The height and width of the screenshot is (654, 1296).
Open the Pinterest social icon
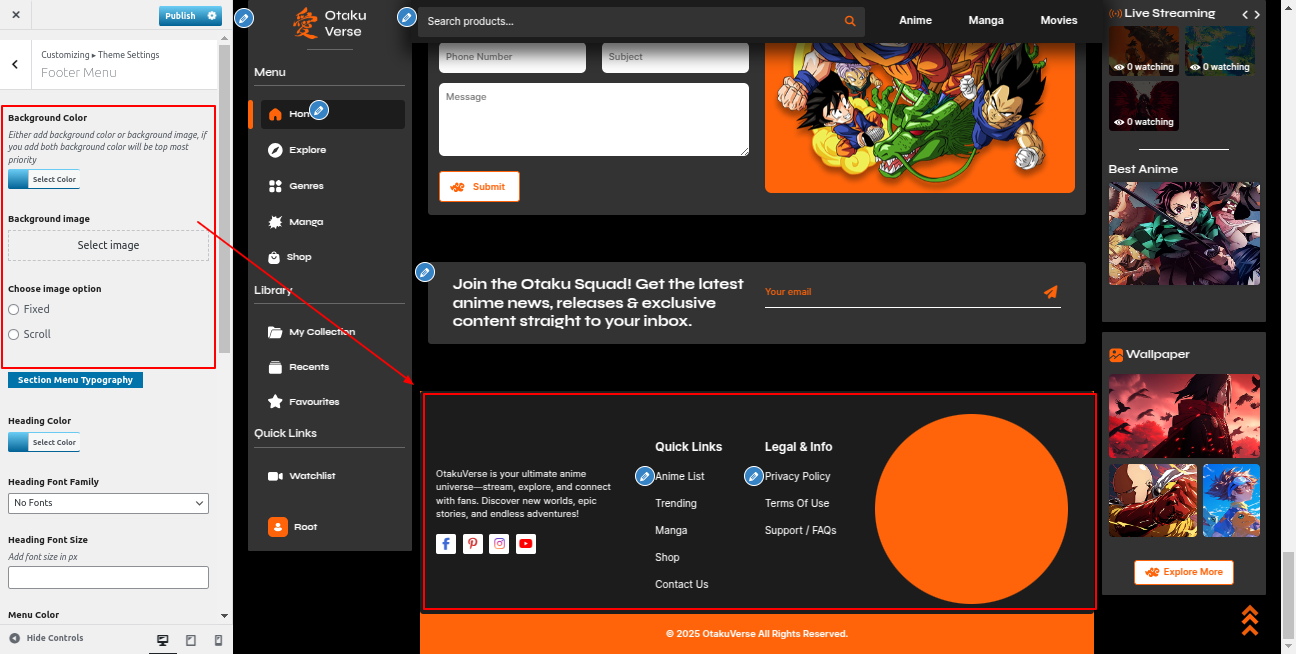[473, 544]
